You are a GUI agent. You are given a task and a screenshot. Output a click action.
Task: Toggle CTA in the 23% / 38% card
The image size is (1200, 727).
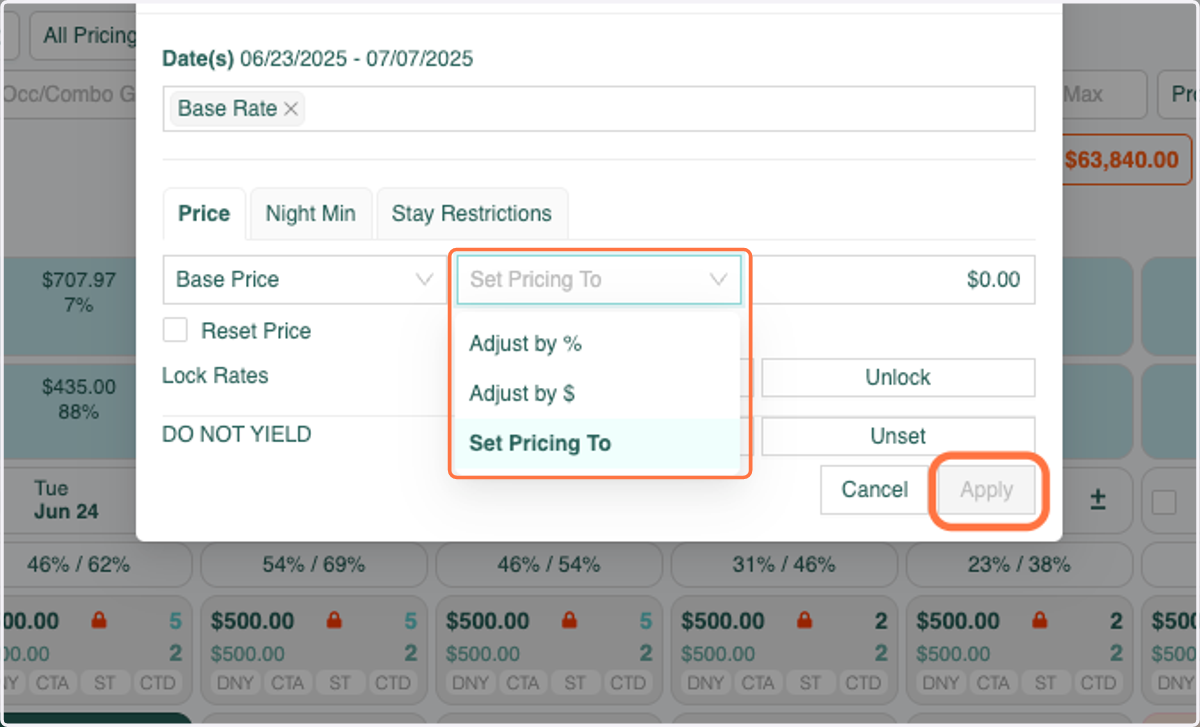(x=992, y=684)
